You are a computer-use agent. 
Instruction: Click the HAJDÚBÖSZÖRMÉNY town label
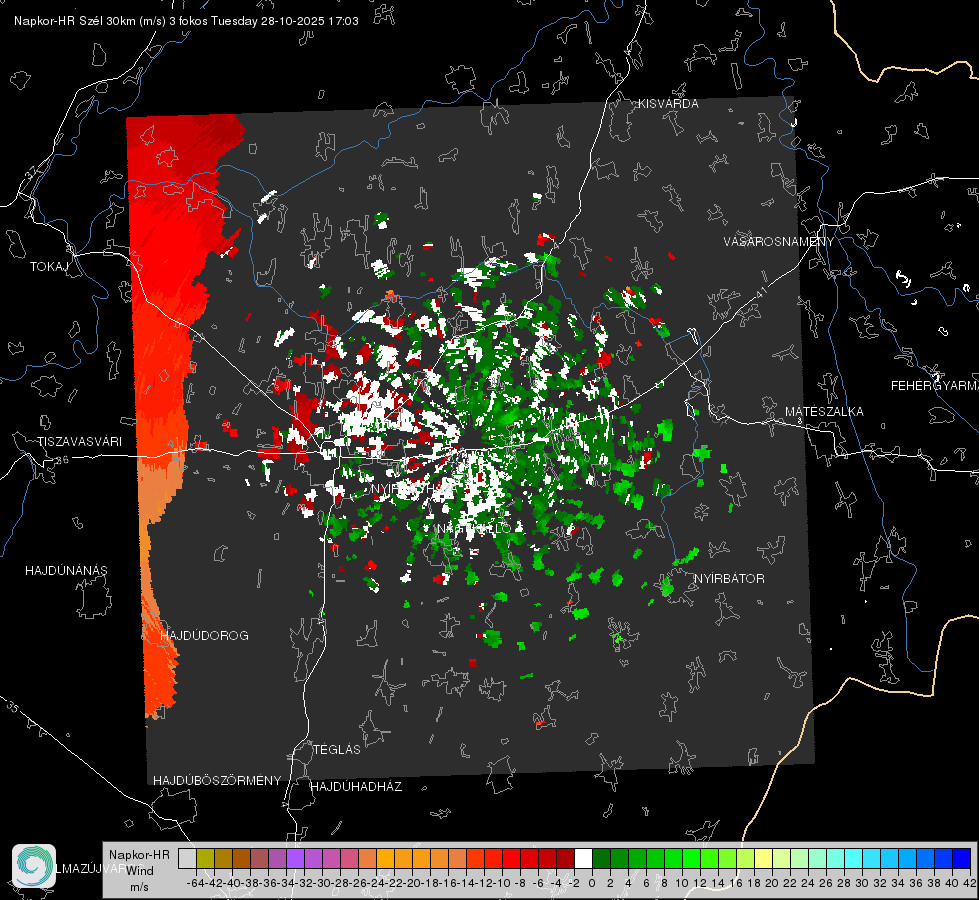pyautogui.click(x=217, y=780)
